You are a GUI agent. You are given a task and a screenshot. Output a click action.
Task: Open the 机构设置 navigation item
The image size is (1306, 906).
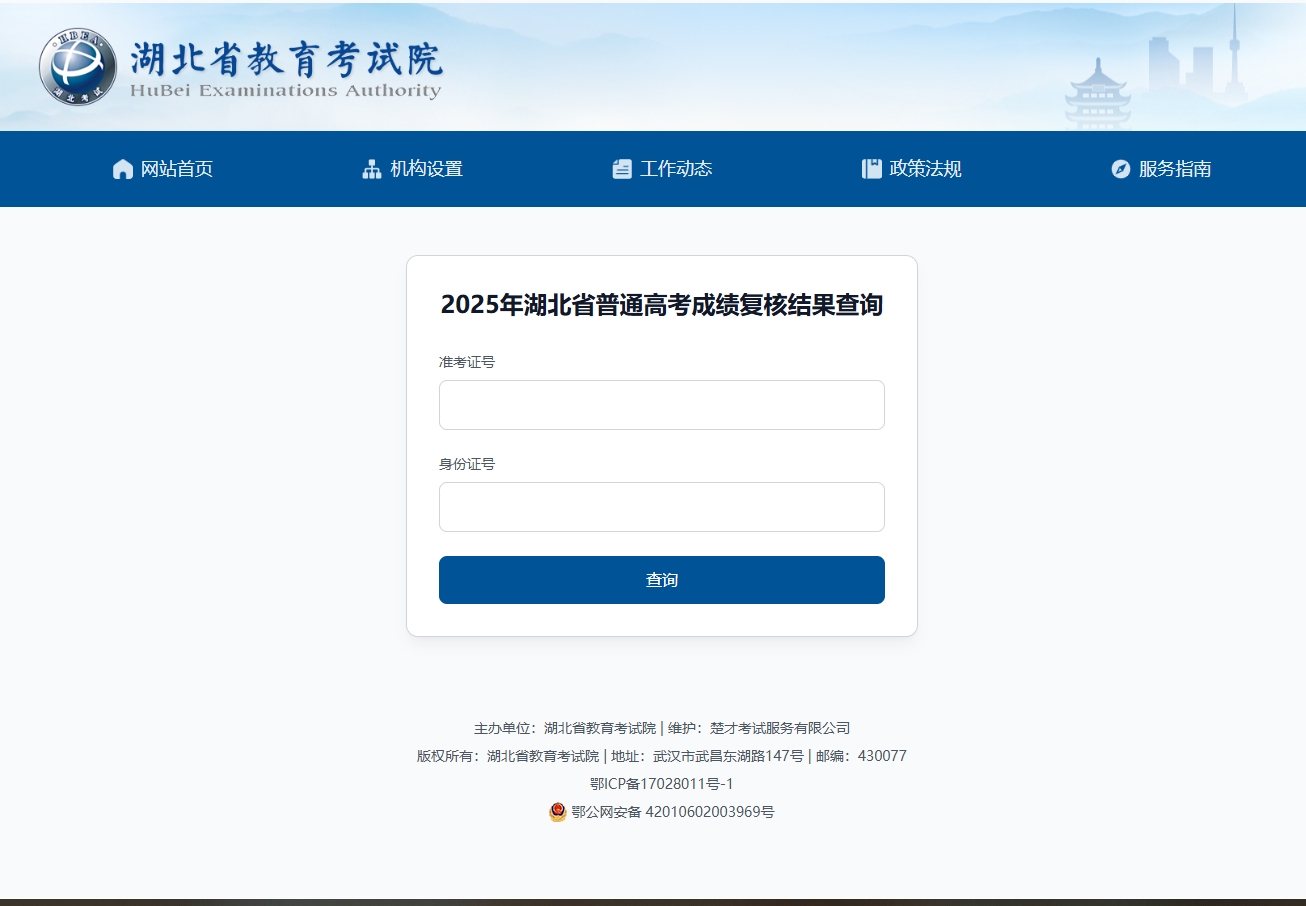point(425,169)
